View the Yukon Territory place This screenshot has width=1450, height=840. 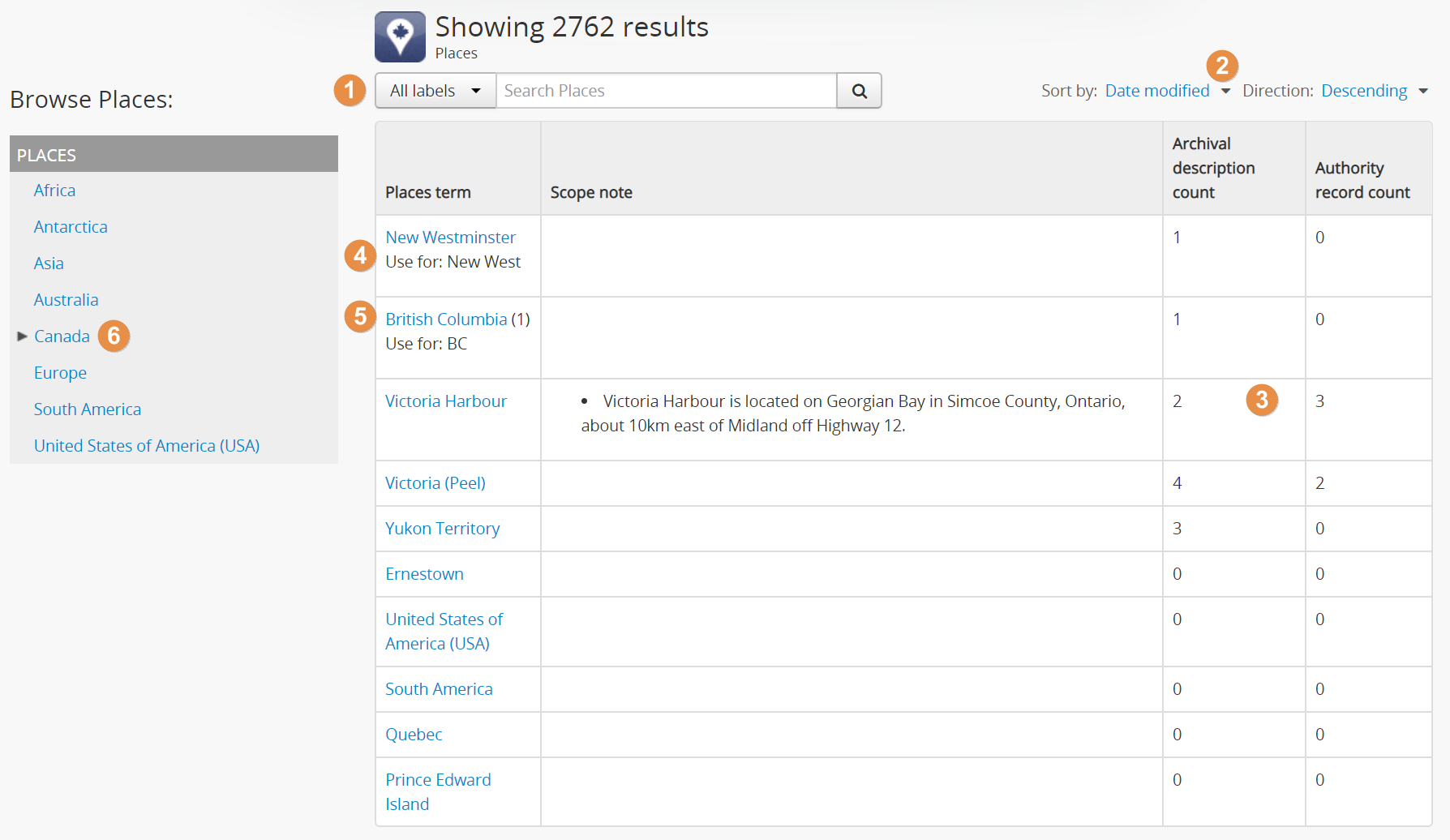(442, 529)
